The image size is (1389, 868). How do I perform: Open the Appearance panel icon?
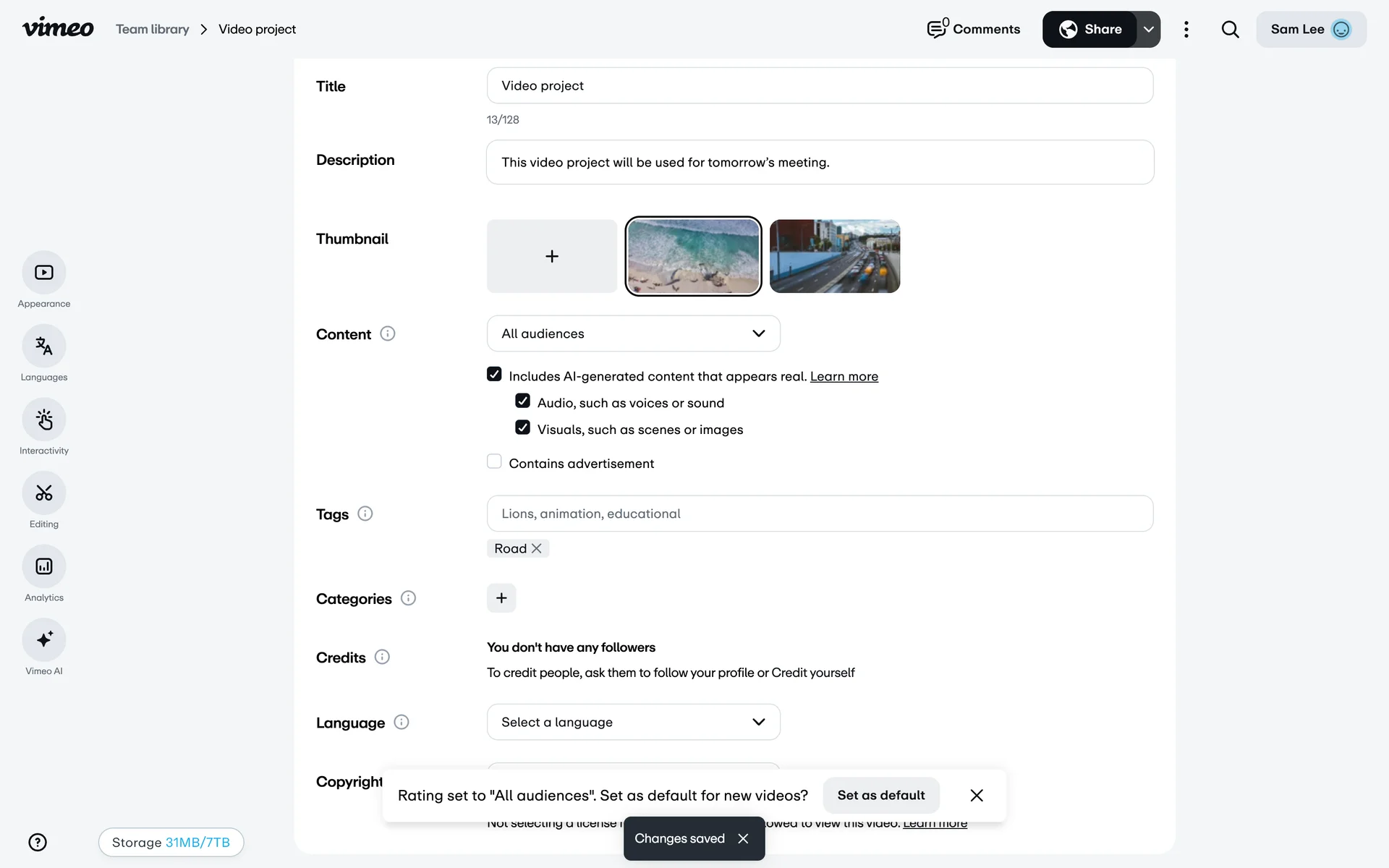44,273
